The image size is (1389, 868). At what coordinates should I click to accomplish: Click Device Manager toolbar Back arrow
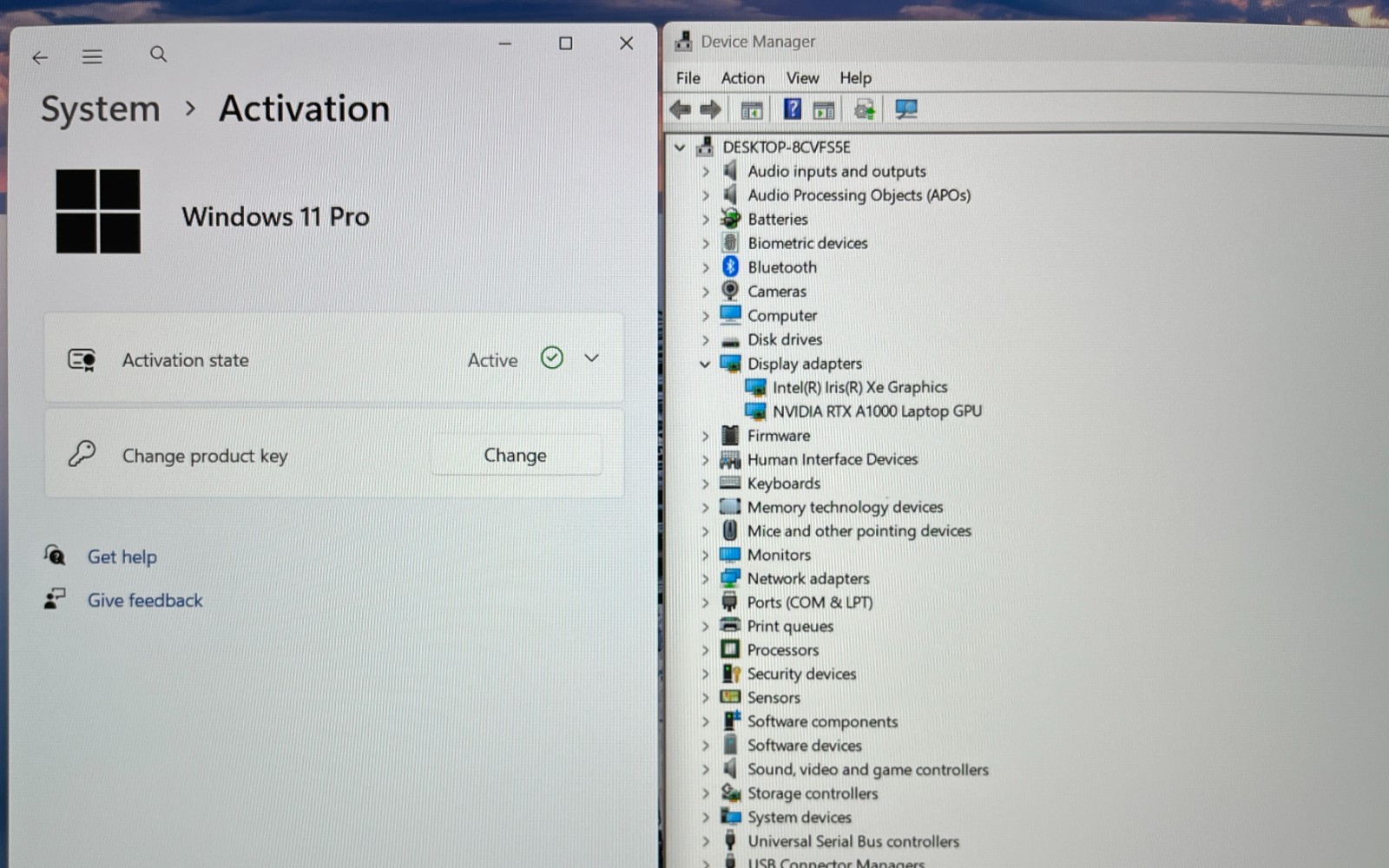(x=681, y=109)
